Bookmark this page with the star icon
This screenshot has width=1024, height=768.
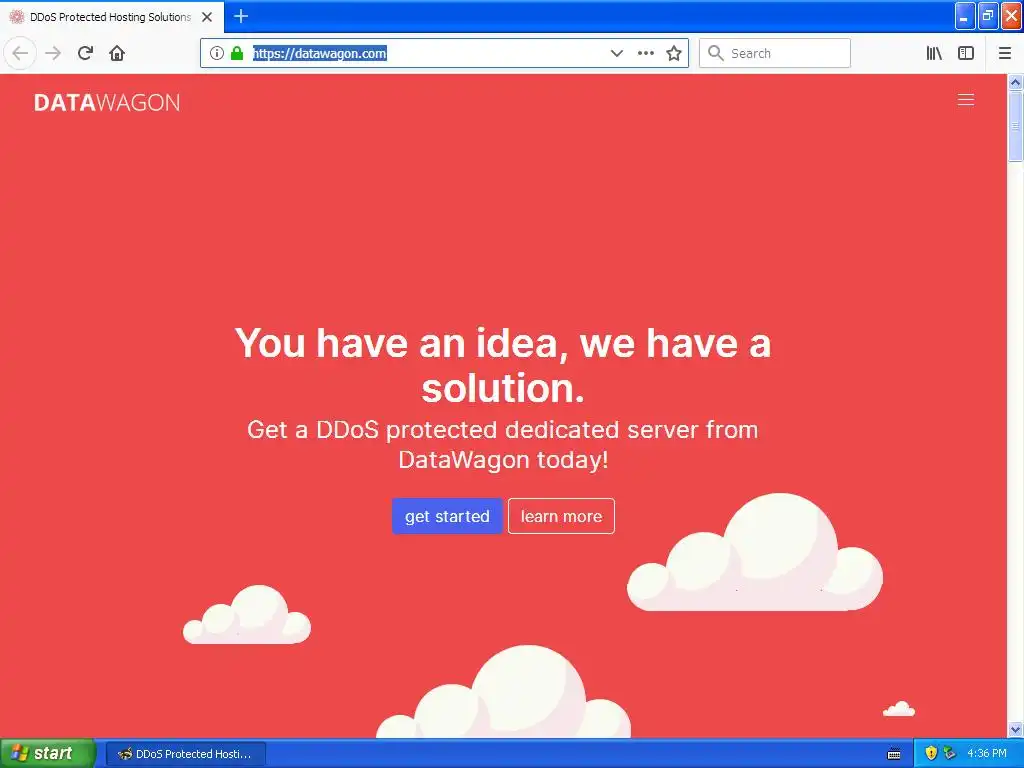click(x=674, y=53)
